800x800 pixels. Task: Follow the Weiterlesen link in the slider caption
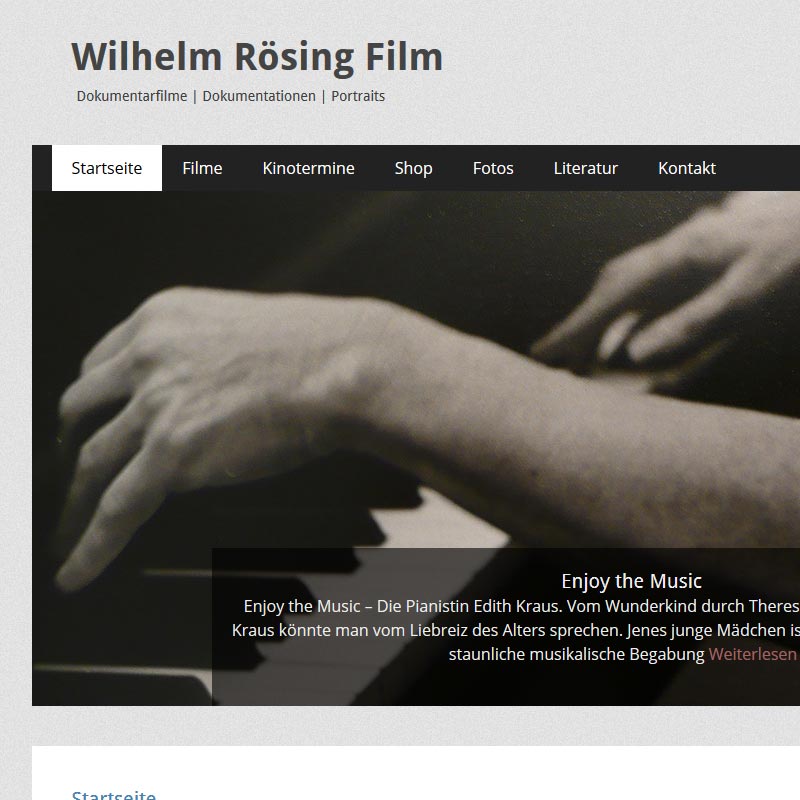[753, 654]
